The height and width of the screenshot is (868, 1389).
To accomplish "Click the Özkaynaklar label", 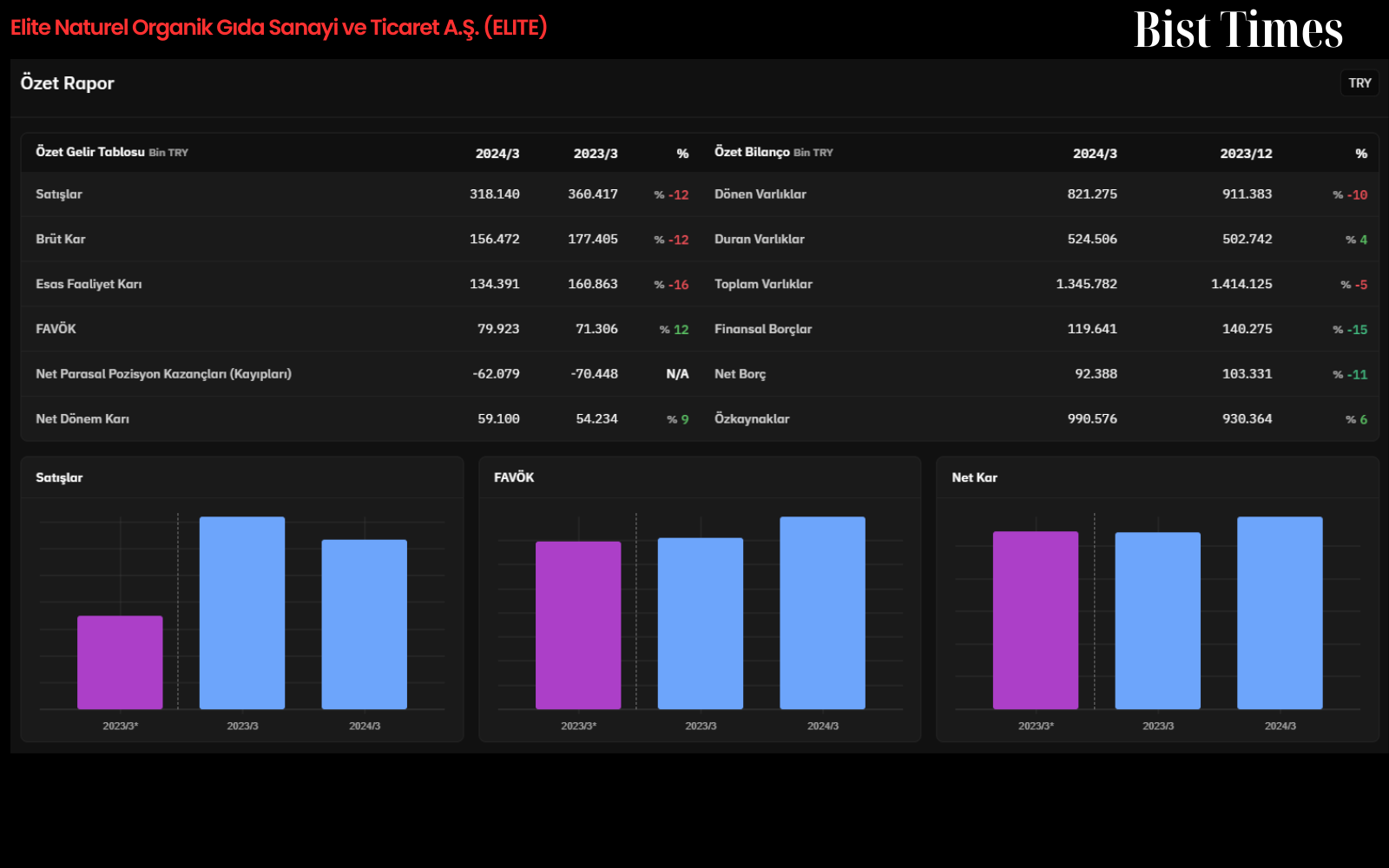I will (752, 419).
